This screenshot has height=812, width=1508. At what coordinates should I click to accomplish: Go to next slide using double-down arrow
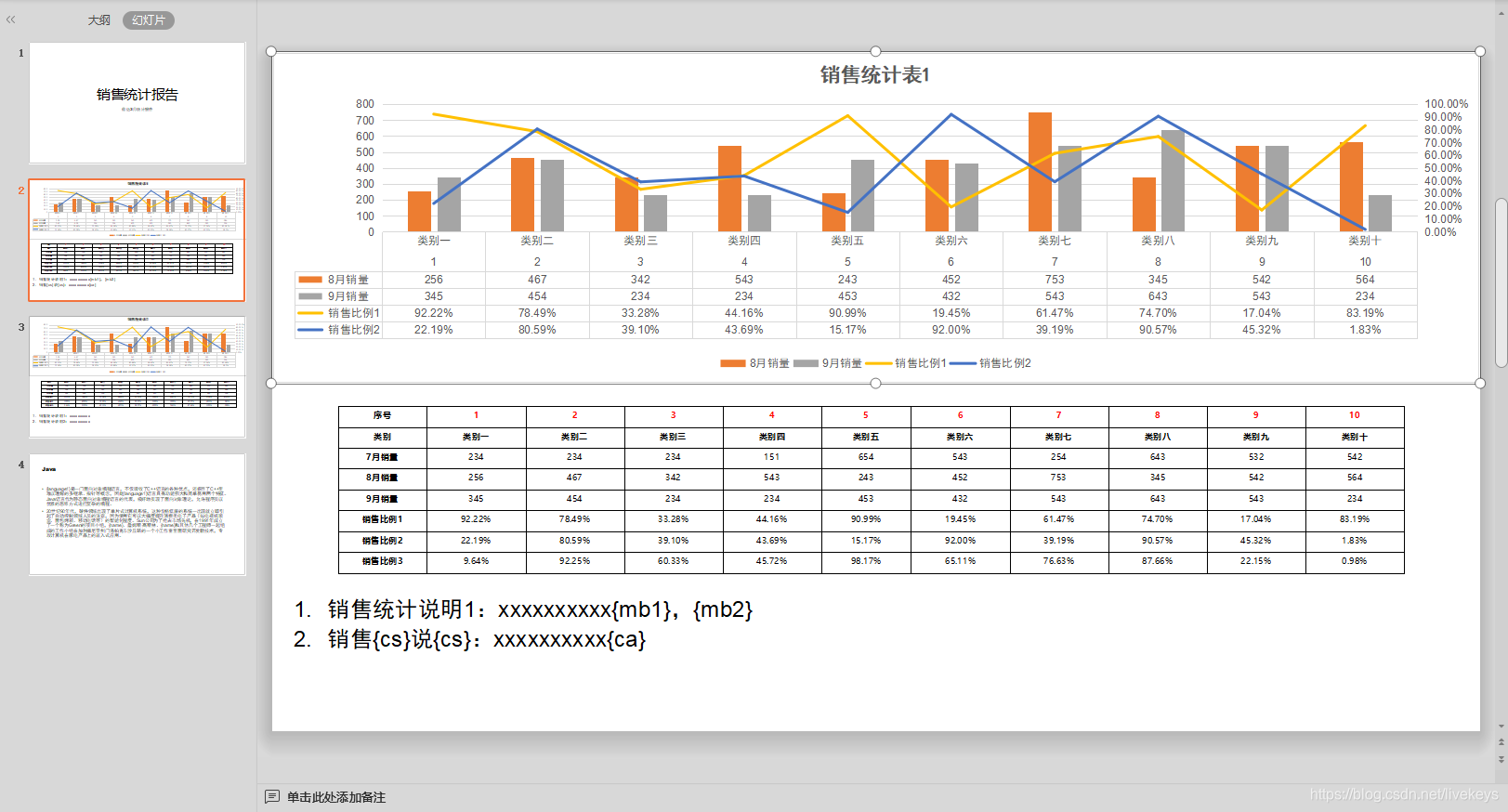[x=1501, y=759]
